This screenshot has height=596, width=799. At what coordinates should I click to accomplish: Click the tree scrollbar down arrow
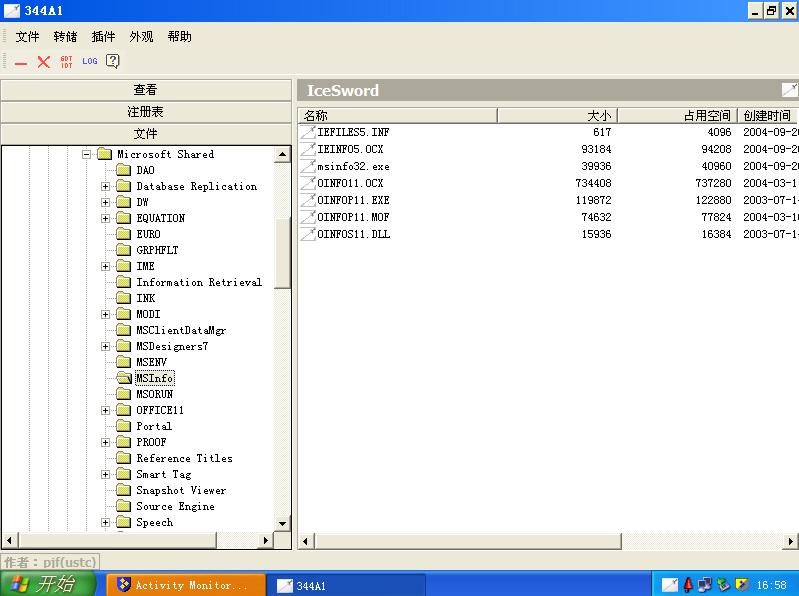(282, 523)
